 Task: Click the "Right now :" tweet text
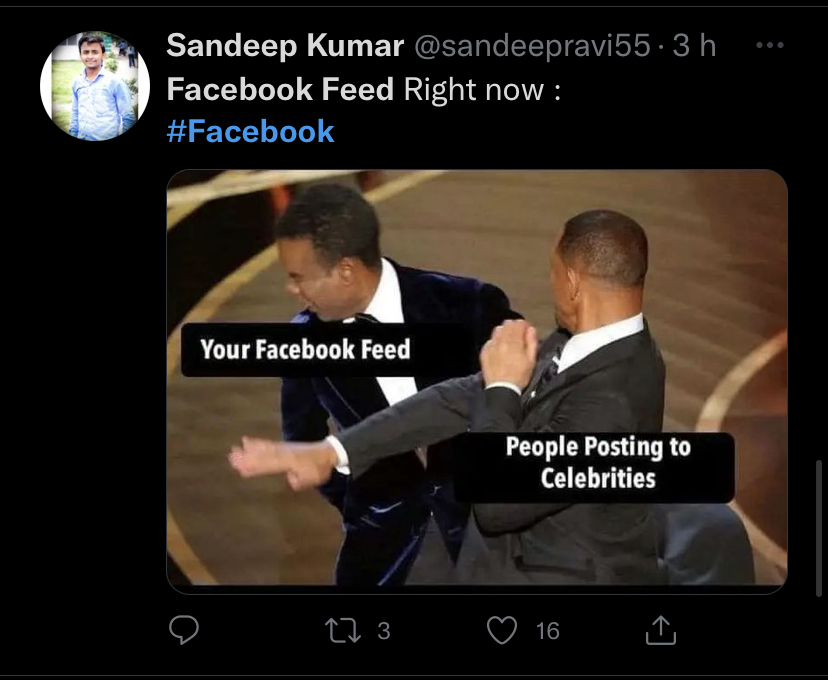[x=481, y=90]
